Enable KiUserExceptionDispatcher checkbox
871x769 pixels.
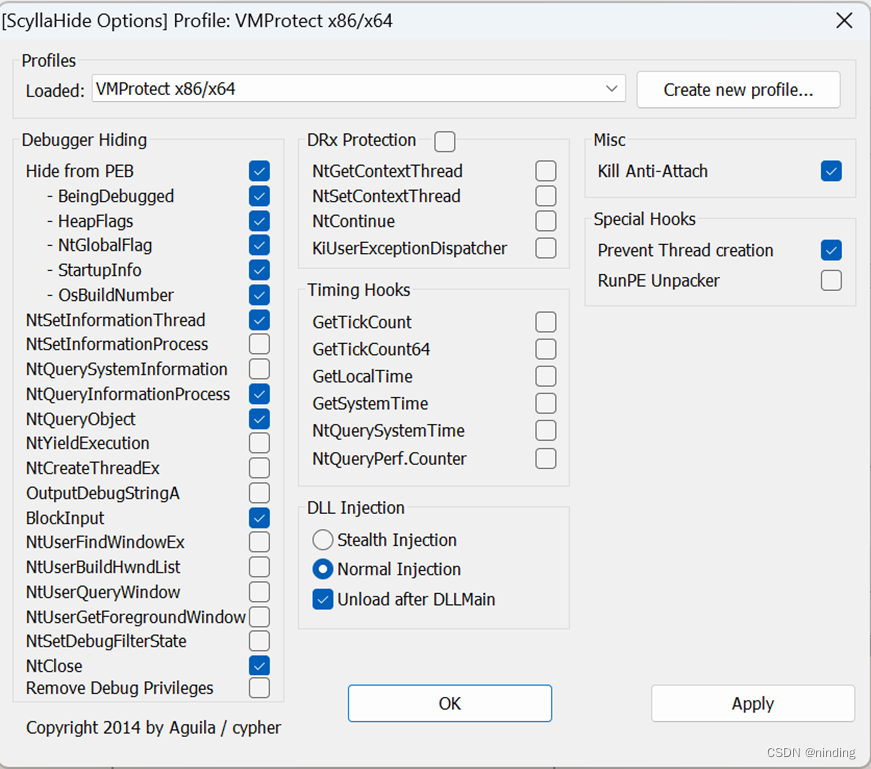tap(546, 248)
